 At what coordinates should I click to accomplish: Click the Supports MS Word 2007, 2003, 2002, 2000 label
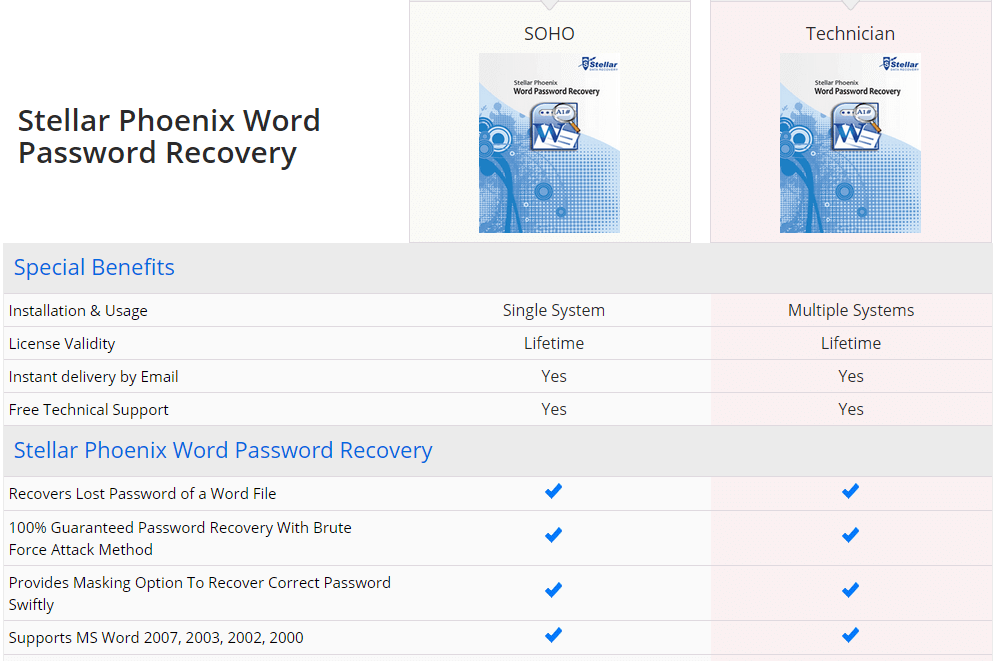156,638
